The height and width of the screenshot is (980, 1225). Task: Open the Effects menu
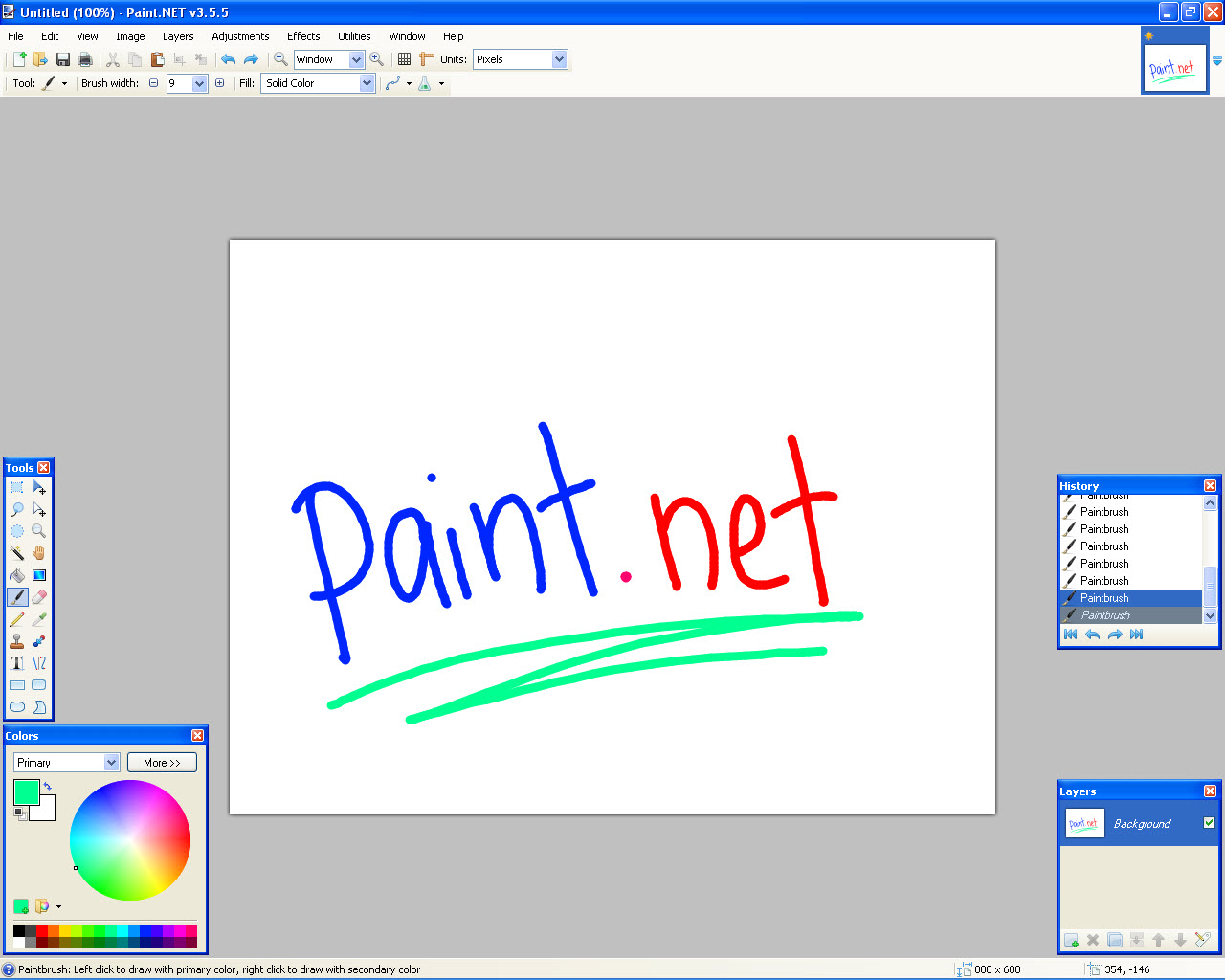click(x=303, y=36)
